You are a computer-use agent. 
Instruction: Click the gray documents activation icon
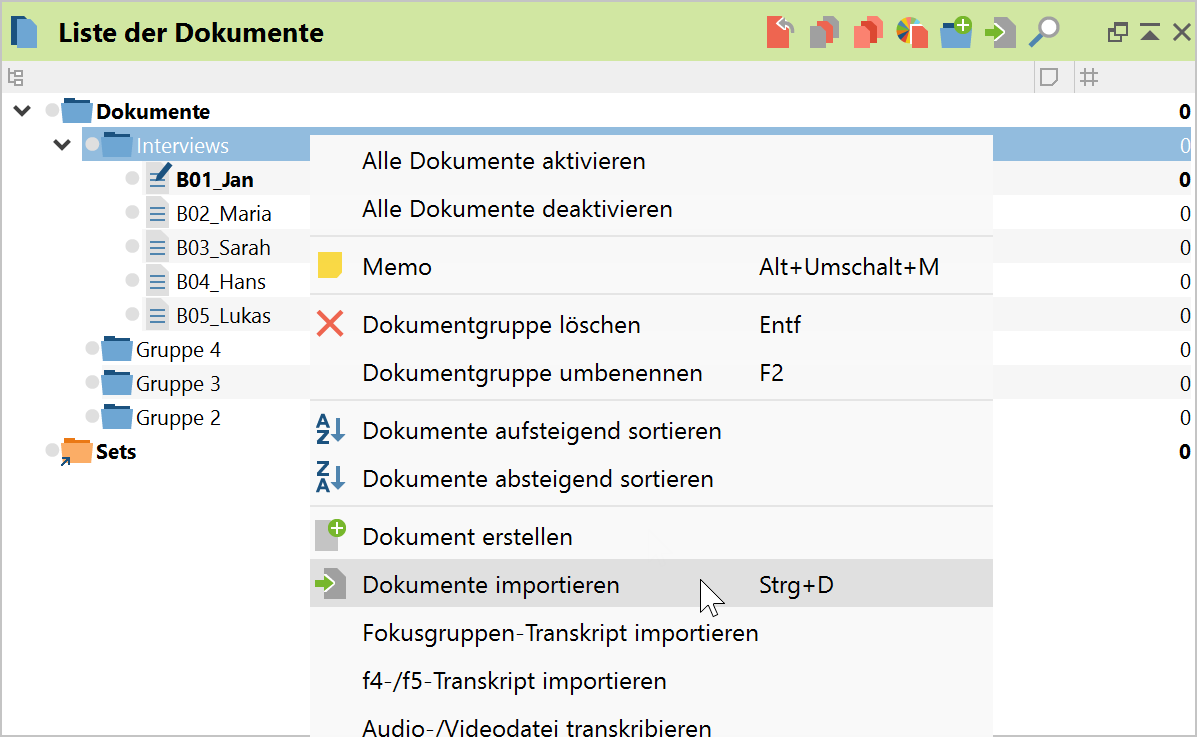coord(824,32)
